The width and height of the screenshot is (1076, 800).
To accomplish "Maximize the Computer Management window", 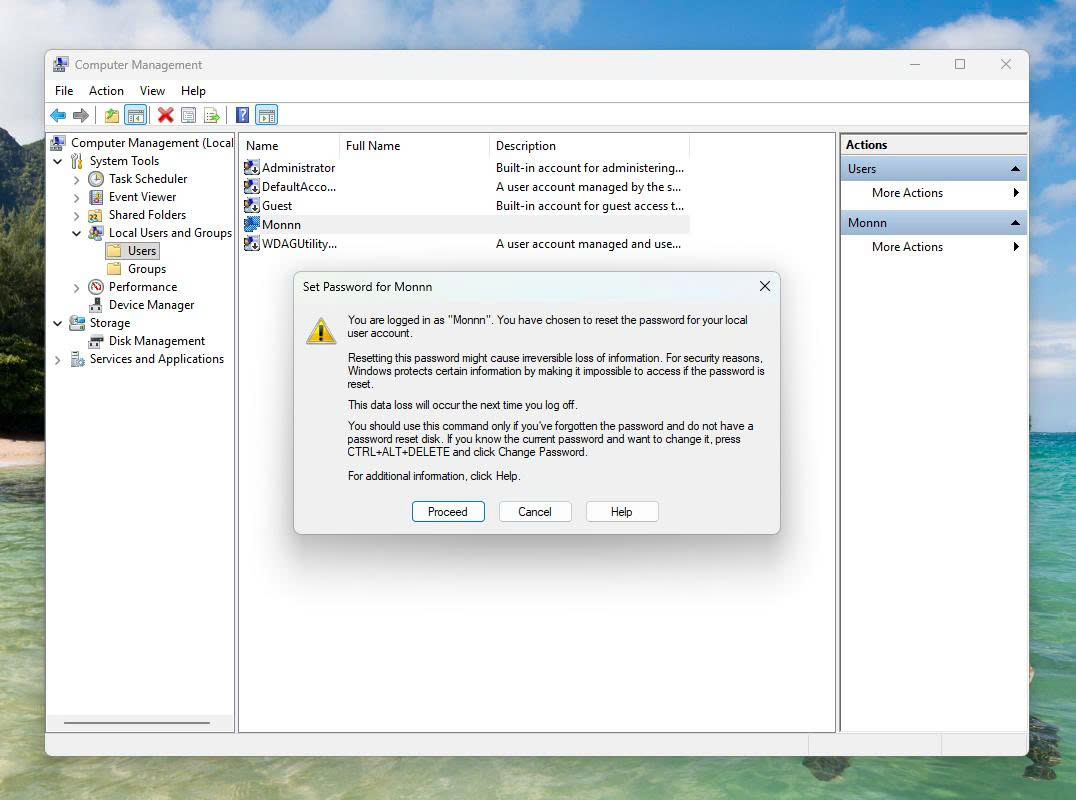I will click(x=960, y=64).
